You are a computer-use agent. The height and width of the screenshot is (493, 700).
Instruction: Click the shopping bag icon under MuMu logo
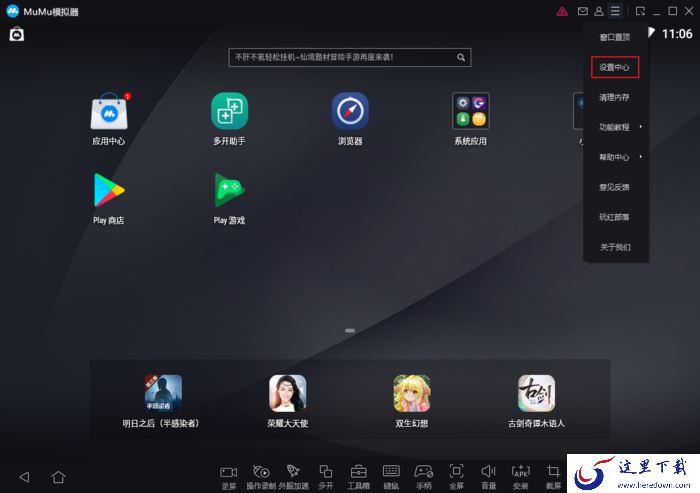(17, 34)
